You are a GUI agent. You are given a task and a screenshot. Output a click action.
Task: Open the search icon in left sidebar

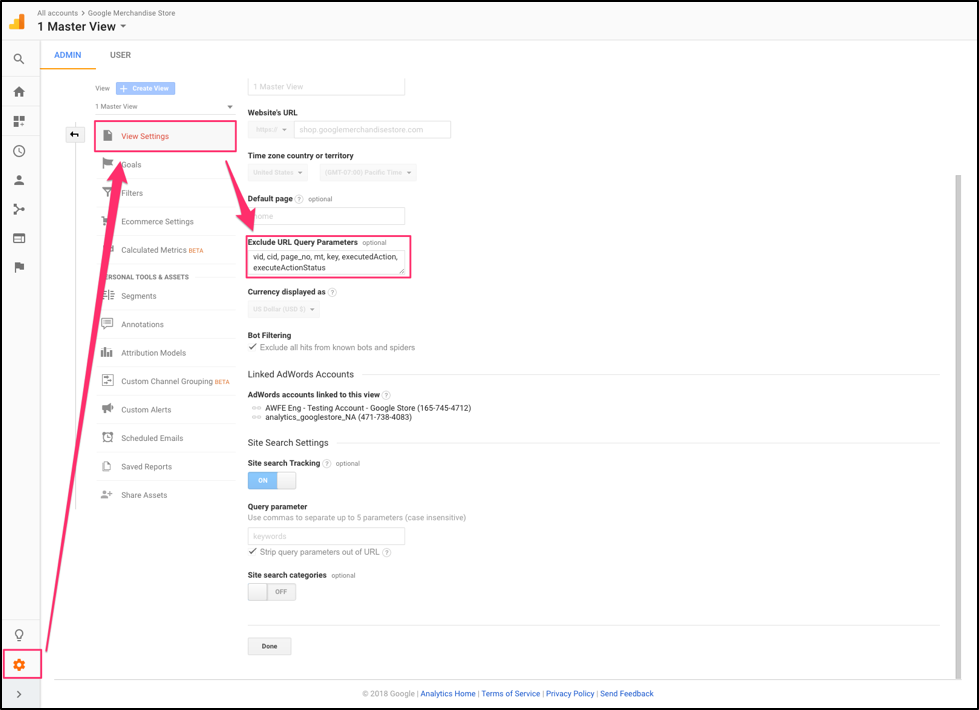tap(19, 59)
